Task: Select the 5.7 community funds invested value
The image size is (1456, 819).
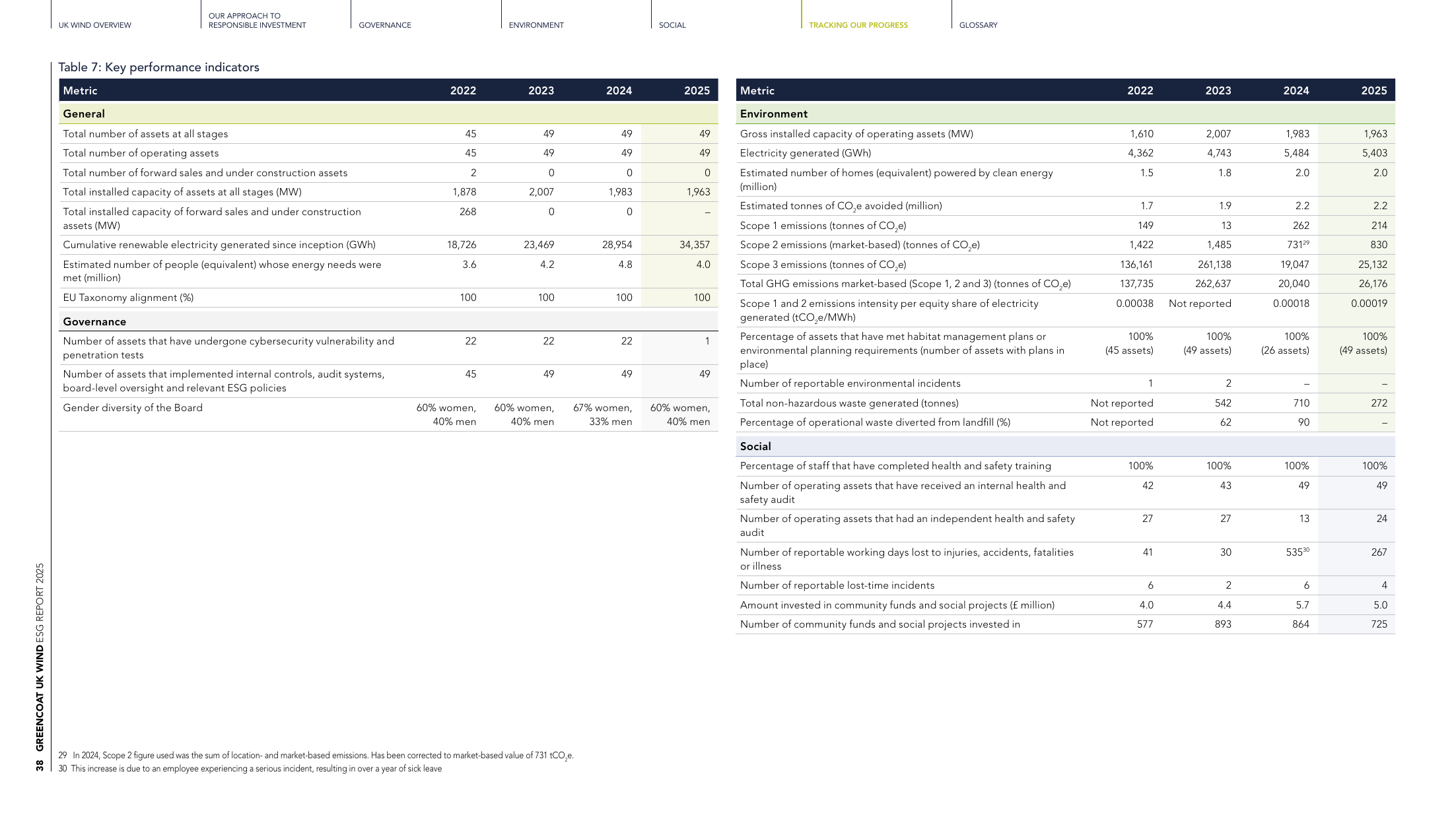Action: [1302, 605]
